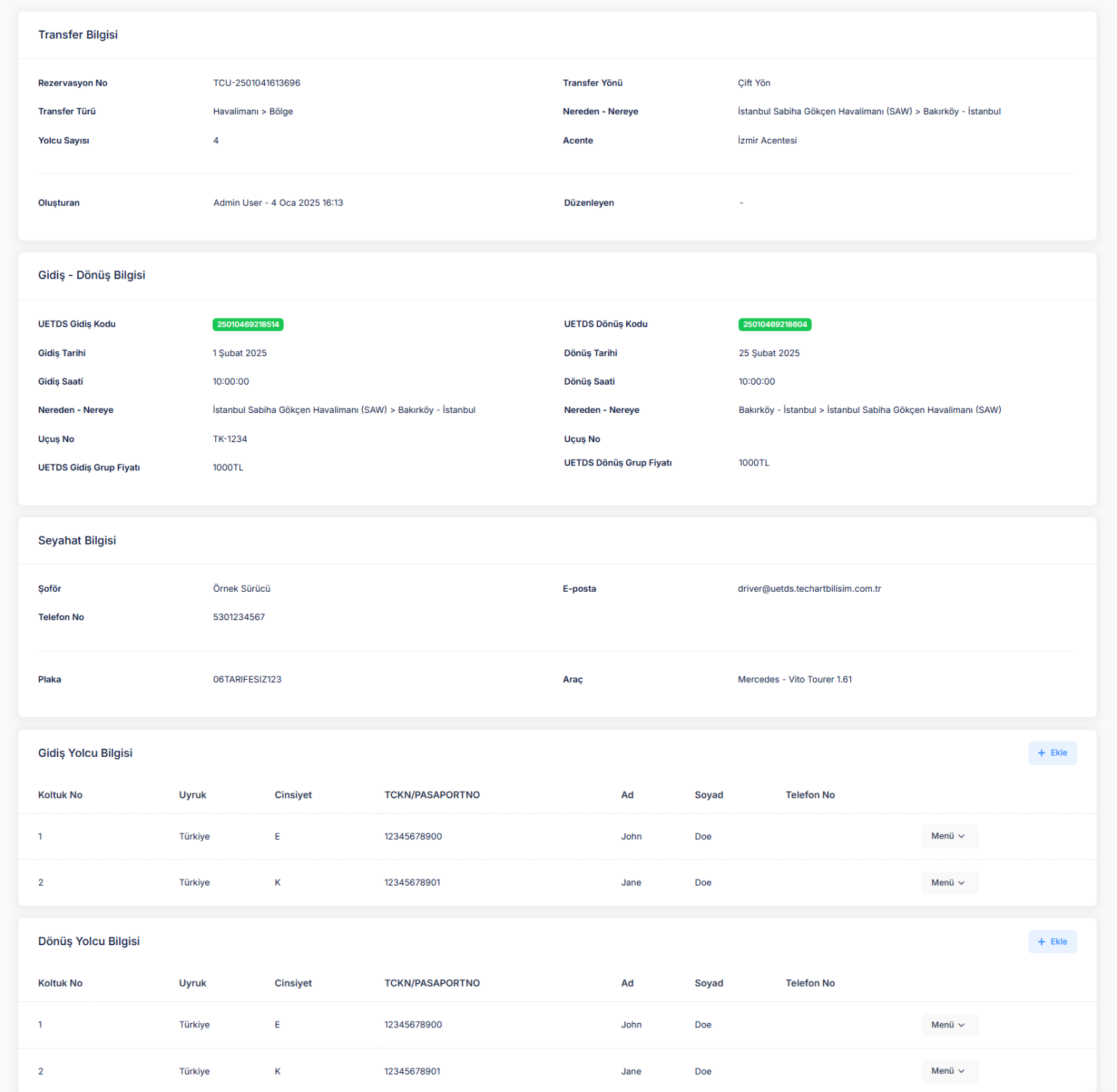Select seat number 1 in return passenger list
Image resolution: width=1117 pixels, height=1092 pixels.
40,1024
